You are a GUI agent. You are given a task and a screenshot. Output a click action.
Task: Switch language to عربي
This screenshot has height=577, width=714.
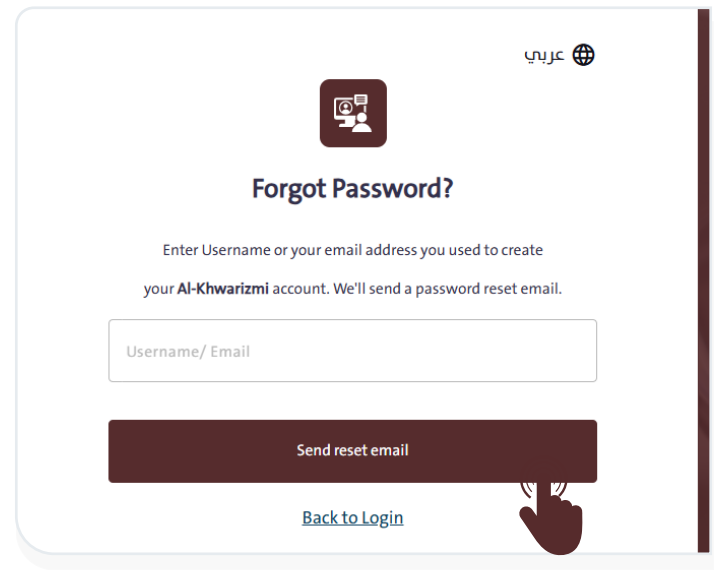[x=545, y=55]
